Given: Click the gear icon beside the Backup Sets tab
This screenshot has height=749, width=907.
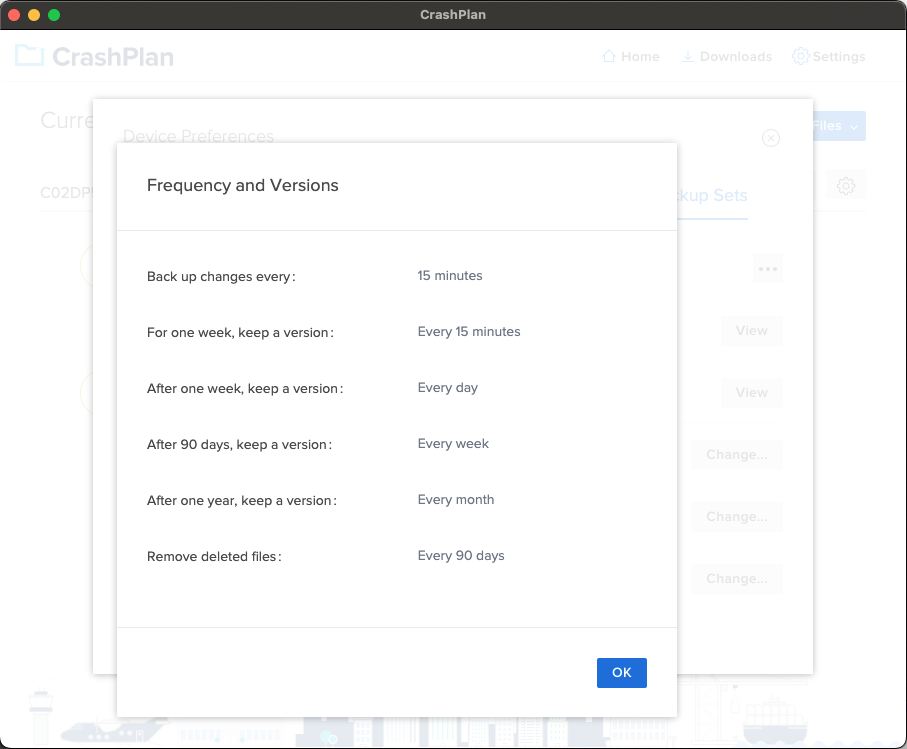Looking at the screenshot, I should [845, 186].
